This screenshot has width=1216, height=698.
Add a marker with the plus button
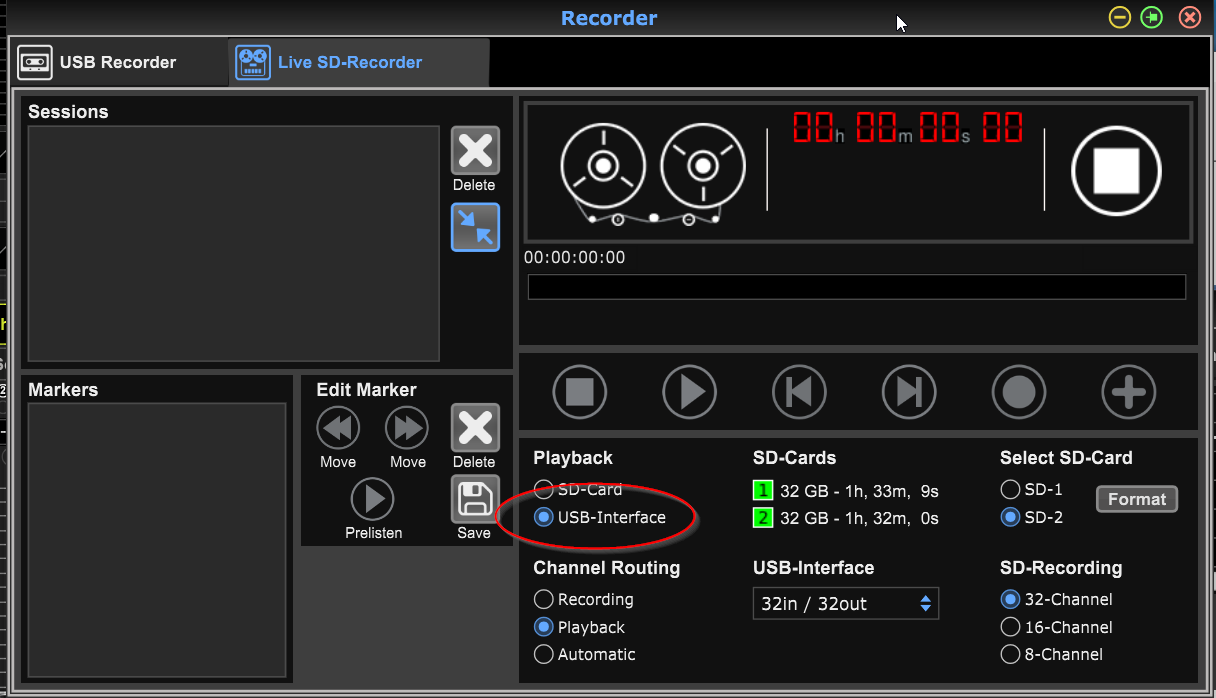pyautogui.click(x=1129, y=391)
